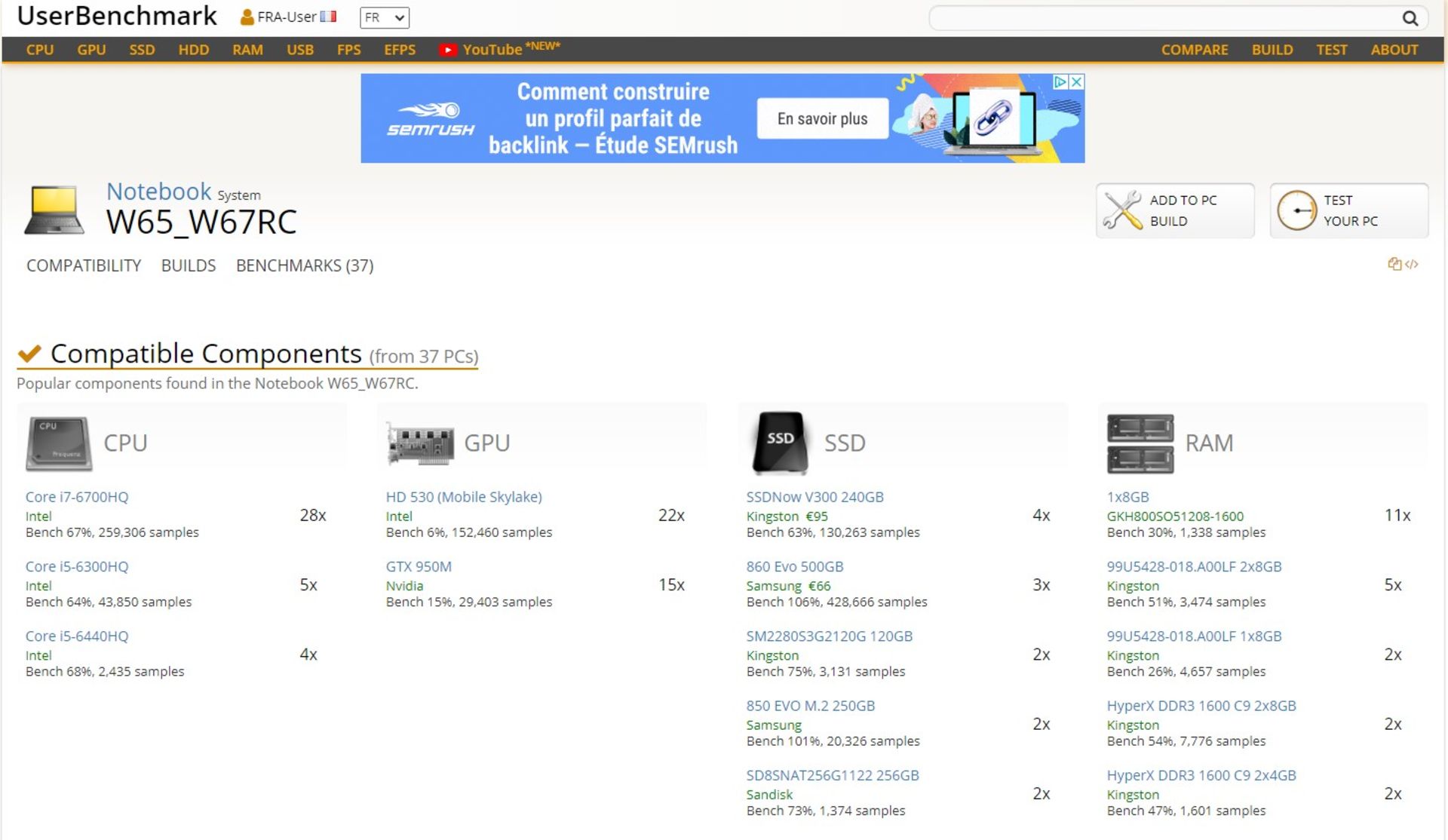Click 'Bench 67%, 259,306 samples' text
Screen dimensions: 1448x840
112,532
